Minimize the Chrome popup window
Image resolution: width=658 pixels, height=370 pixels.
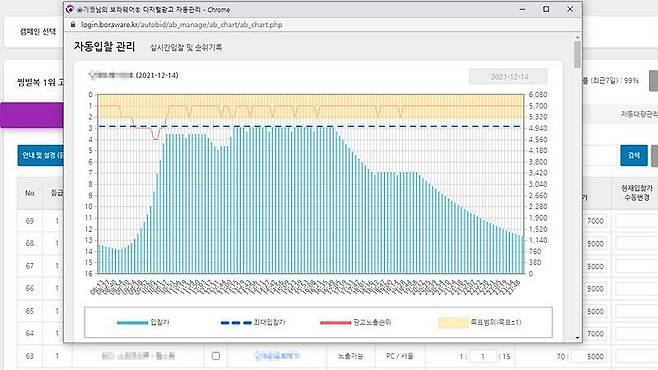(522, 9)
